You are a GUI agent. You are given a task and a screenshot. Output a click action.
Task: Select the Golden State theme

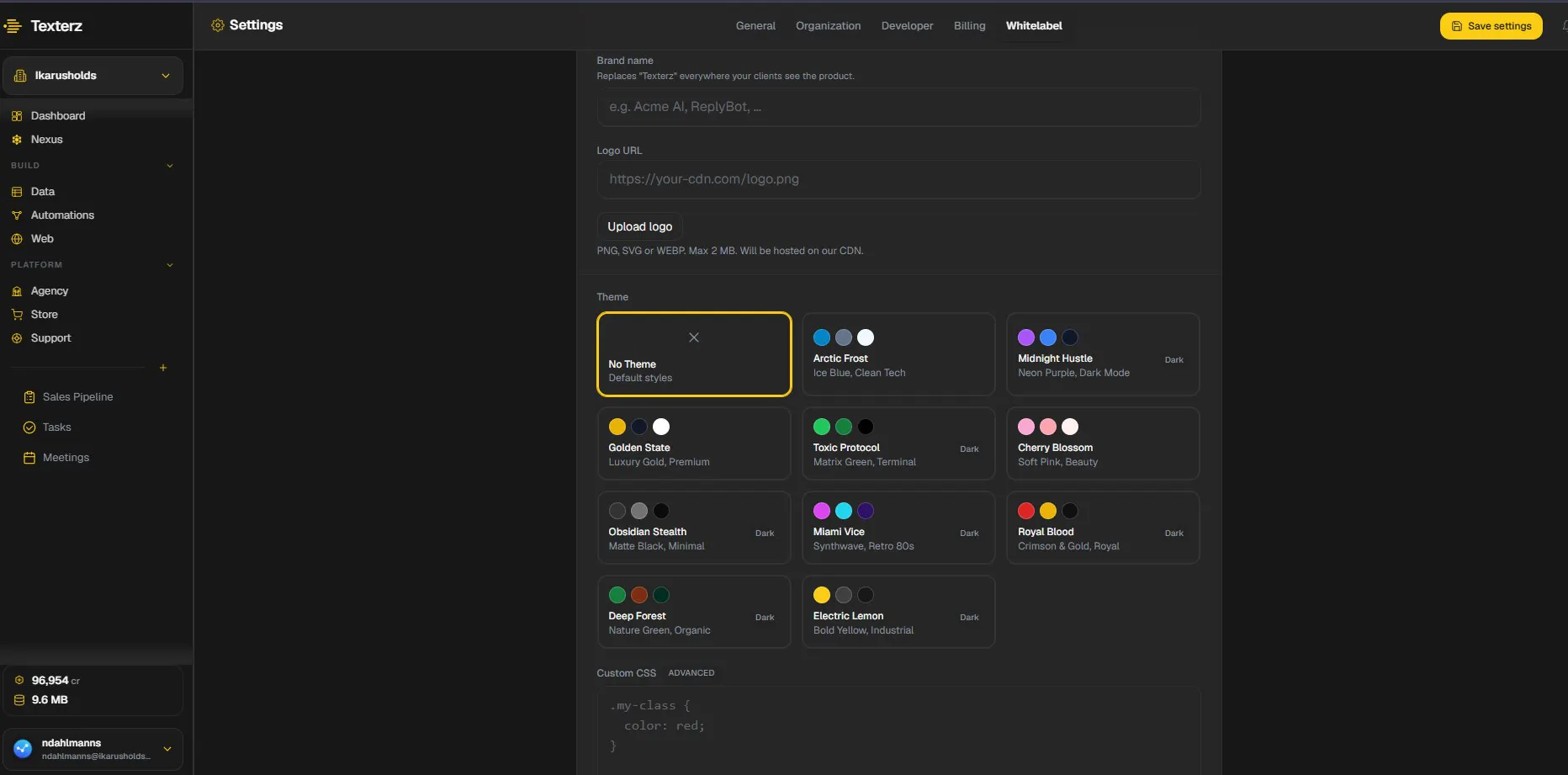(x=694, y=443)
